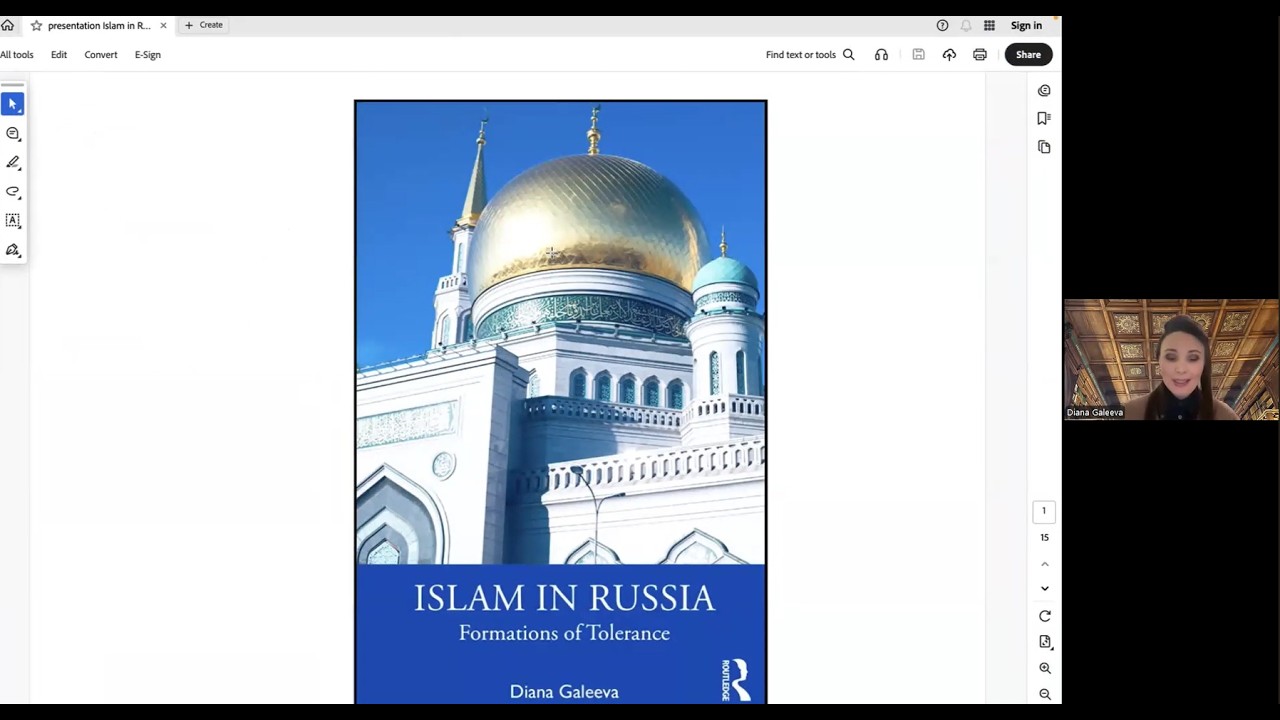Choose the Select arrow tool
This screenshot has height=720, width=1280.
[13, 104]
